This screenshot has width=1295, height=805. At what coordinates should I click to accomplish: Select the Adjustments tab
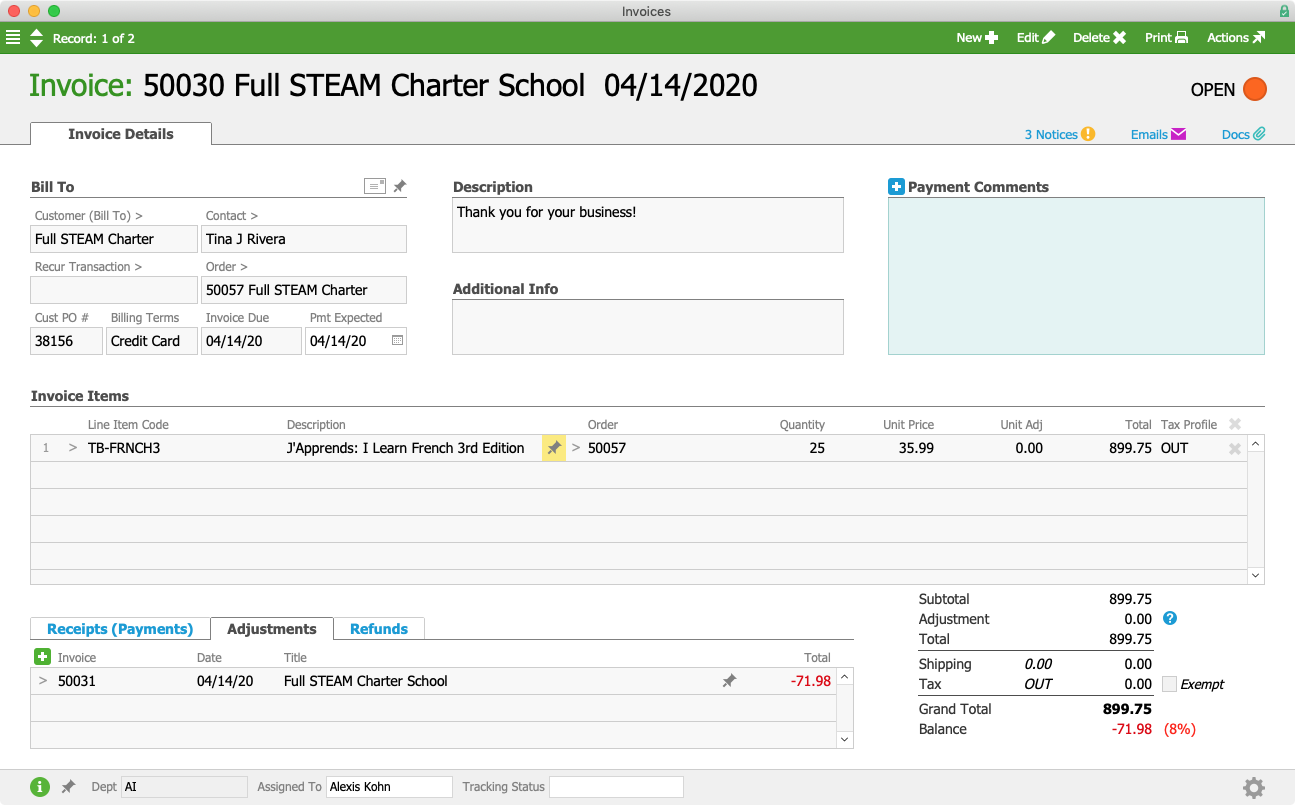click(x=272, y=629)
